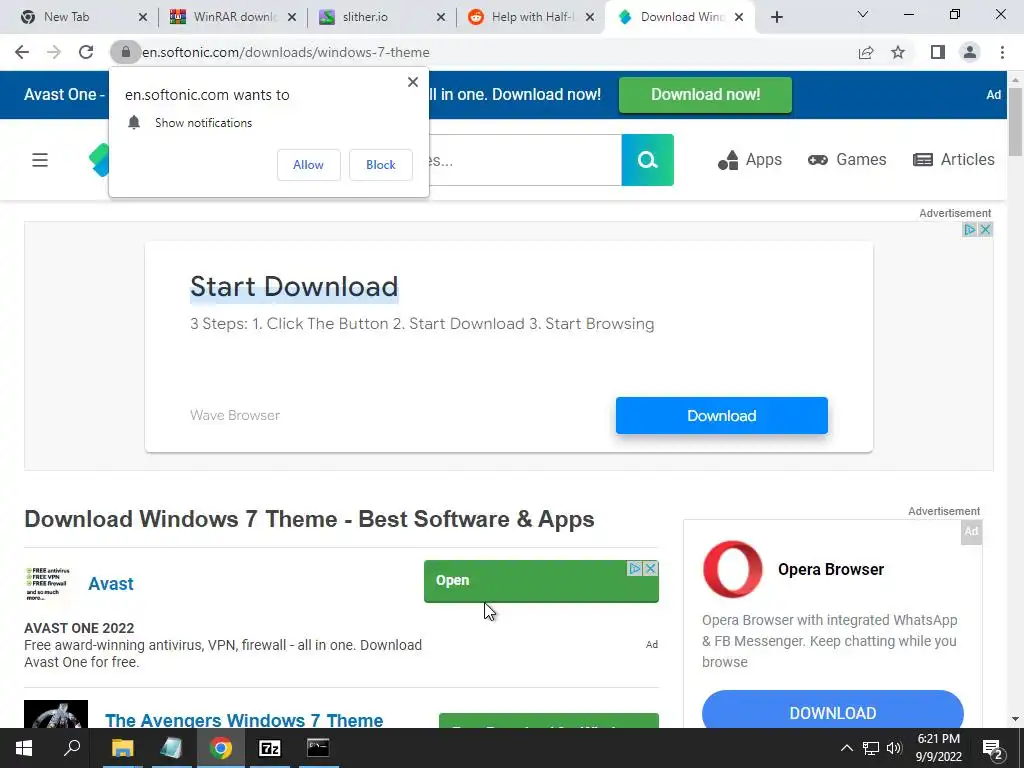The image size is (1024, 768).
Task: Click the Opera Browser DOWNLOAD button
Action: [833, 711]
